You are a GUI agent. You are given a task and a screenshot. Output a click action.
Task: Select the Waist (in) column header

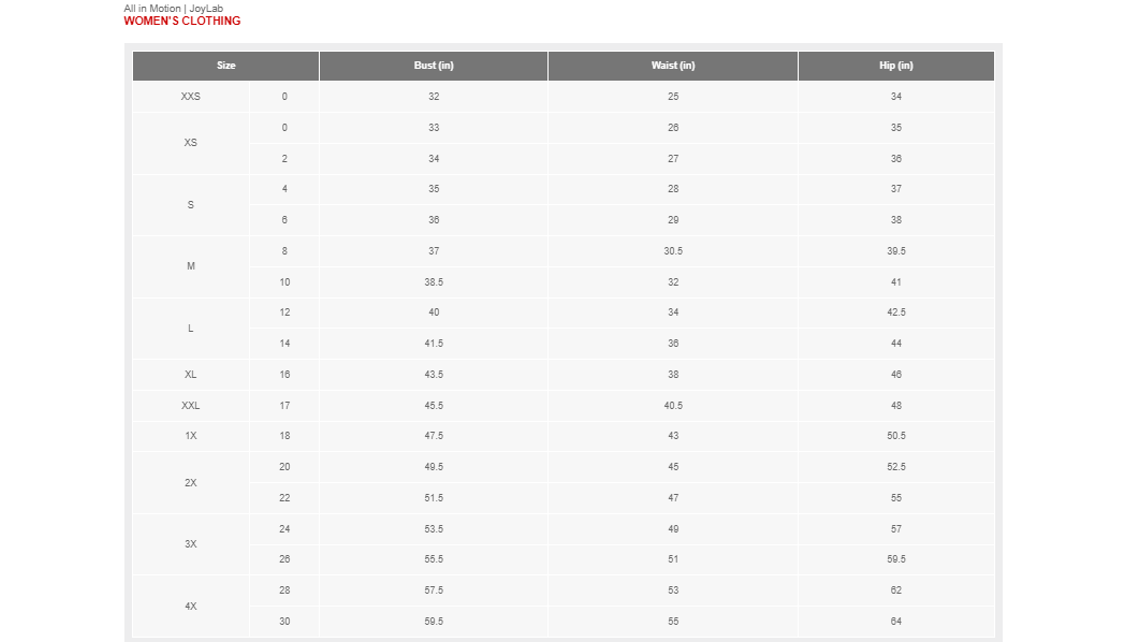(x=673, y=65)
